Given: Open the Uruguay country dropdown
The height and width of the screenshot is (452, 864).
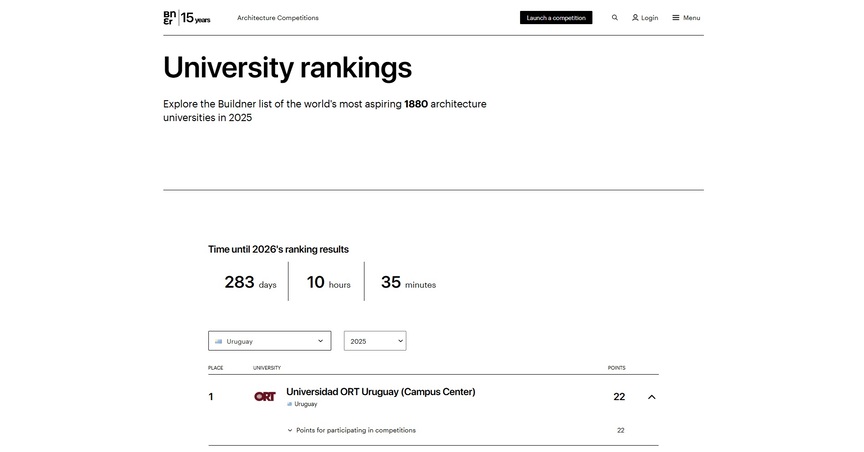Looking at the screenshot, I should [x=269, y=341].
